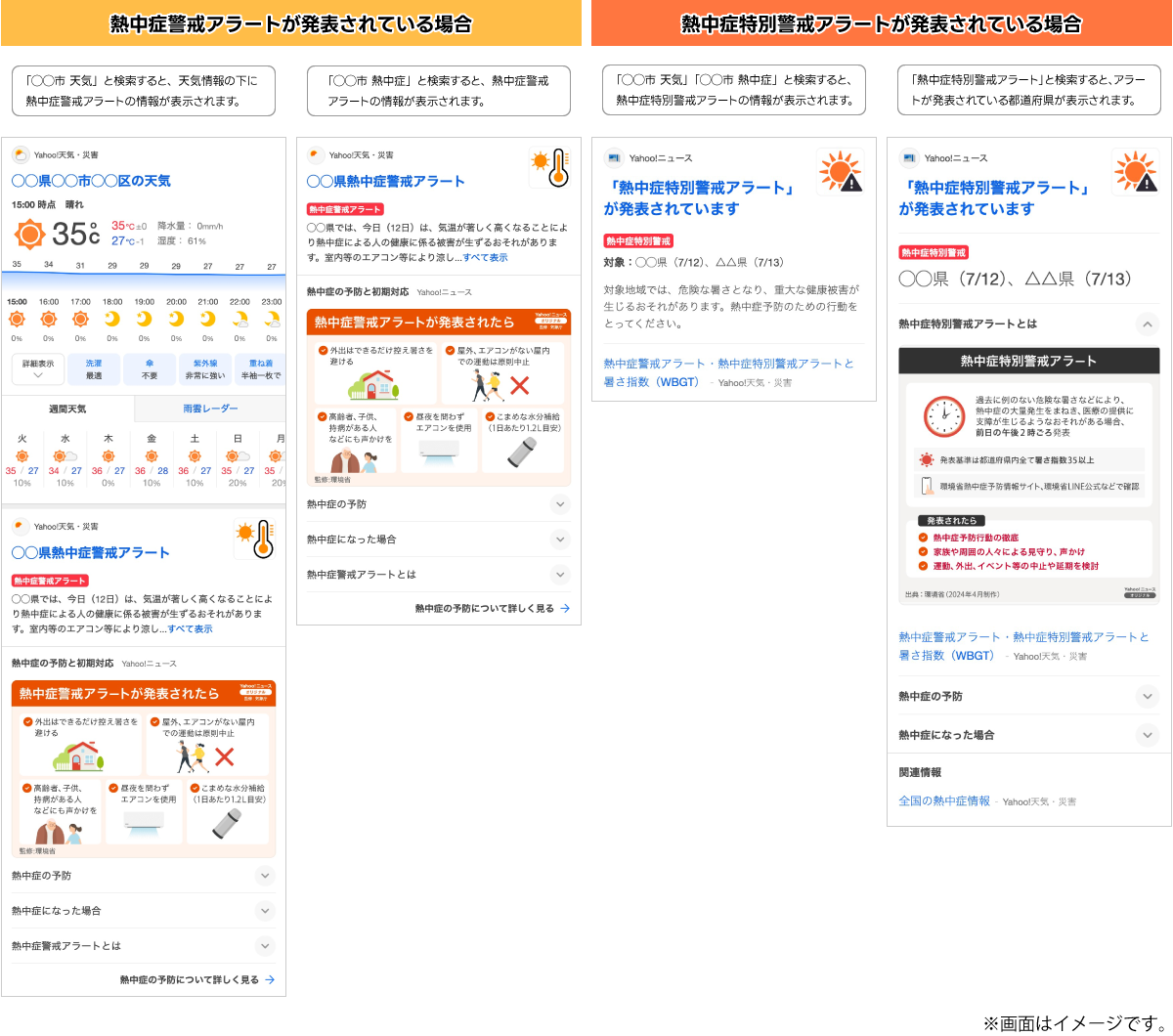Open the 〇〇県〇〇市〇〇区の天気 title link

[91, 181]
